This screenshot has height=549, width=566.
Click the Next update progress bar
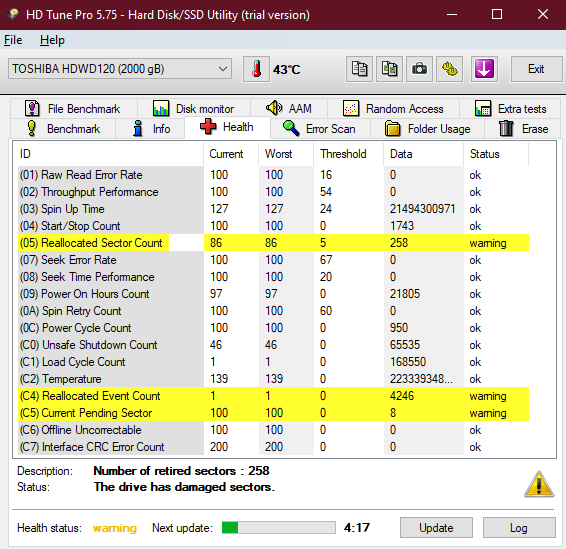tap(279, 528)
